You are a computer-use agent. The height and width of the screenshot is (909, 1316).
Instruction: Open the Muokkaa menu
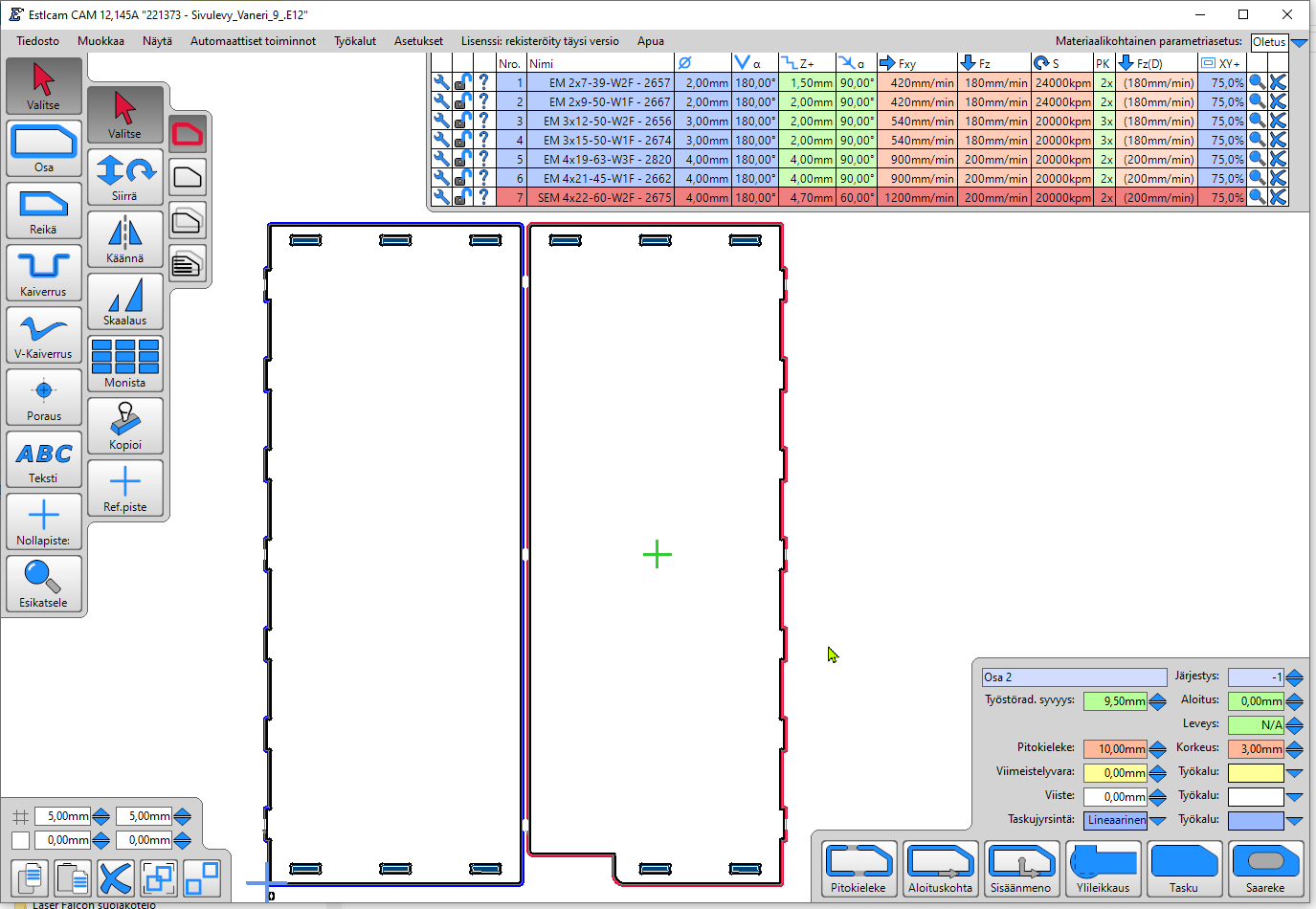pos(100,41)
